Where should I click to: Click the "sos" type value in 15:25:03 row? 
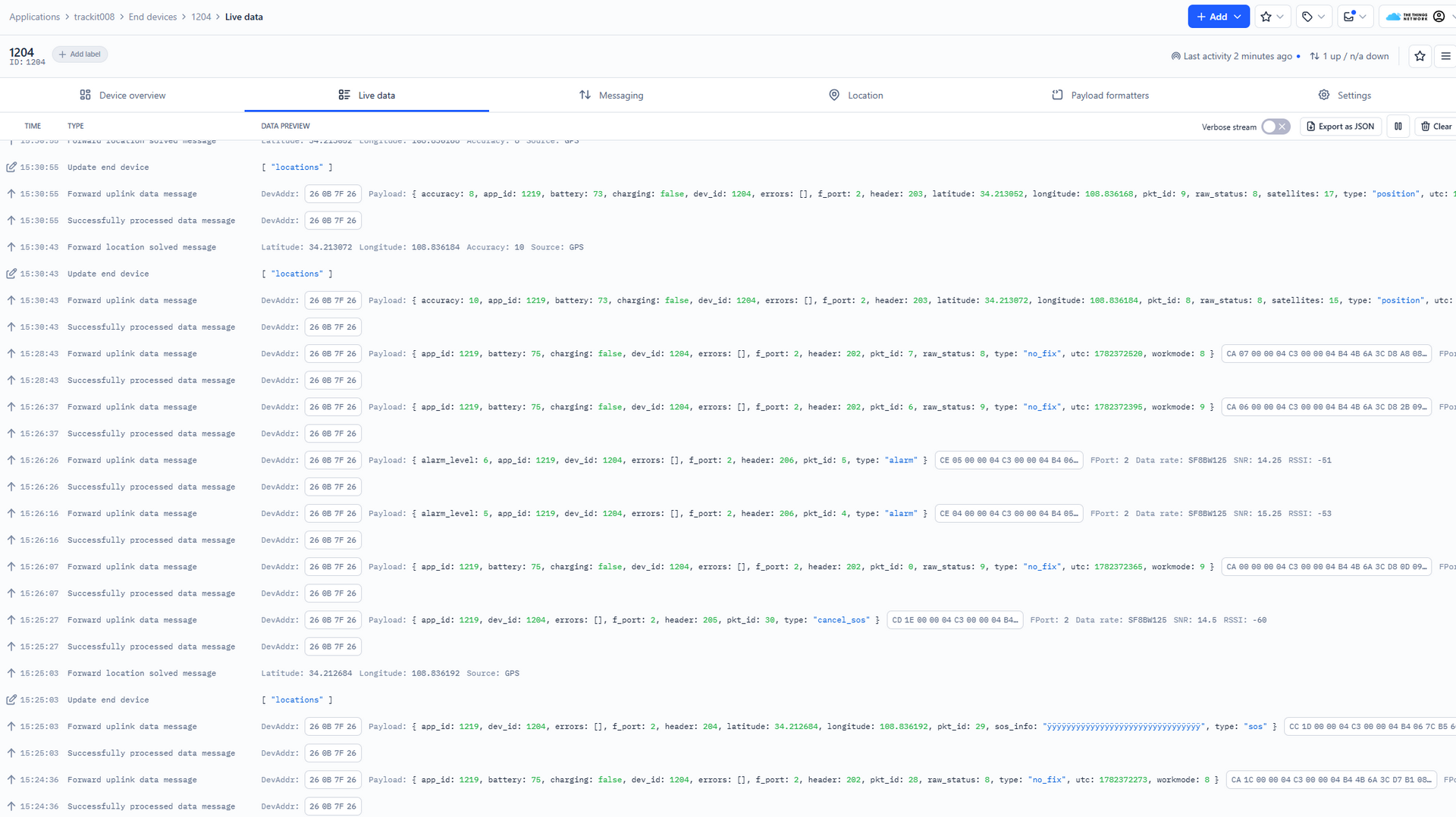tap(1256, 727)
